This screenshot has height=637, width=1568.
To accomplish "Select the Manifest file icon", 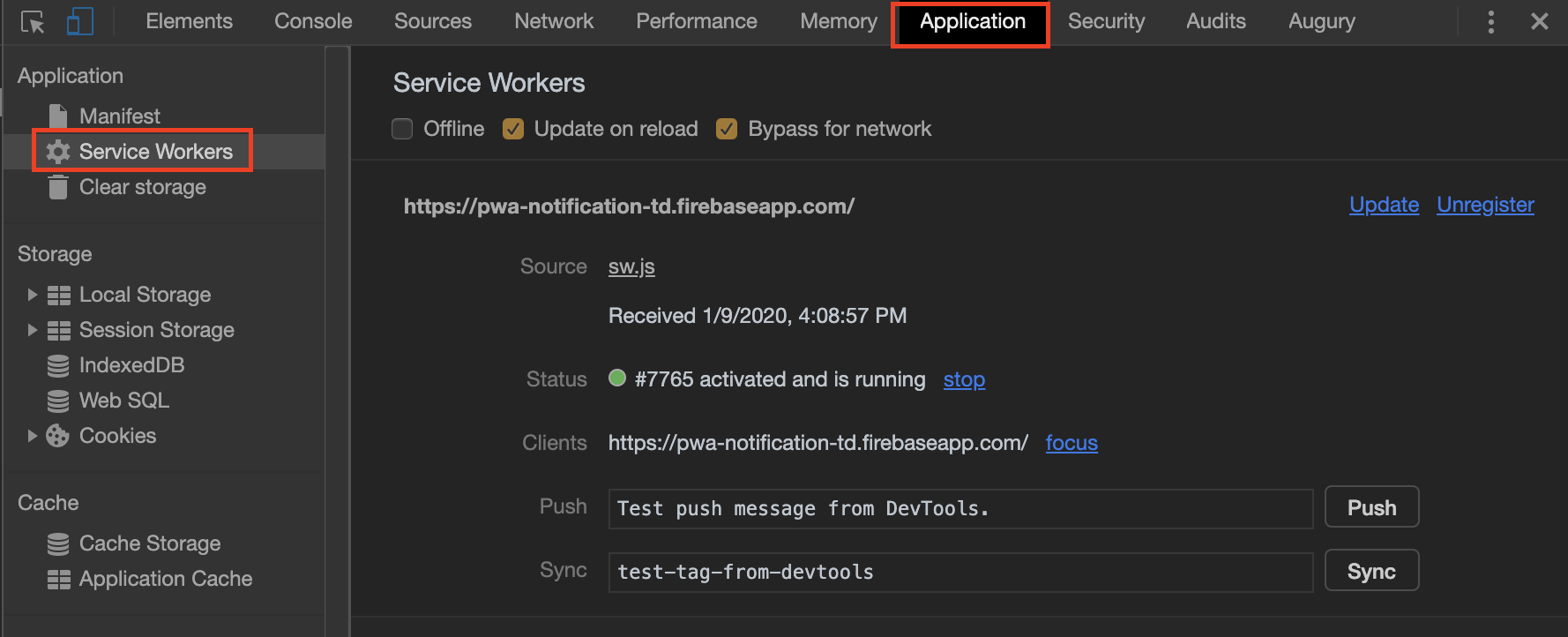I will coord(58,116).
